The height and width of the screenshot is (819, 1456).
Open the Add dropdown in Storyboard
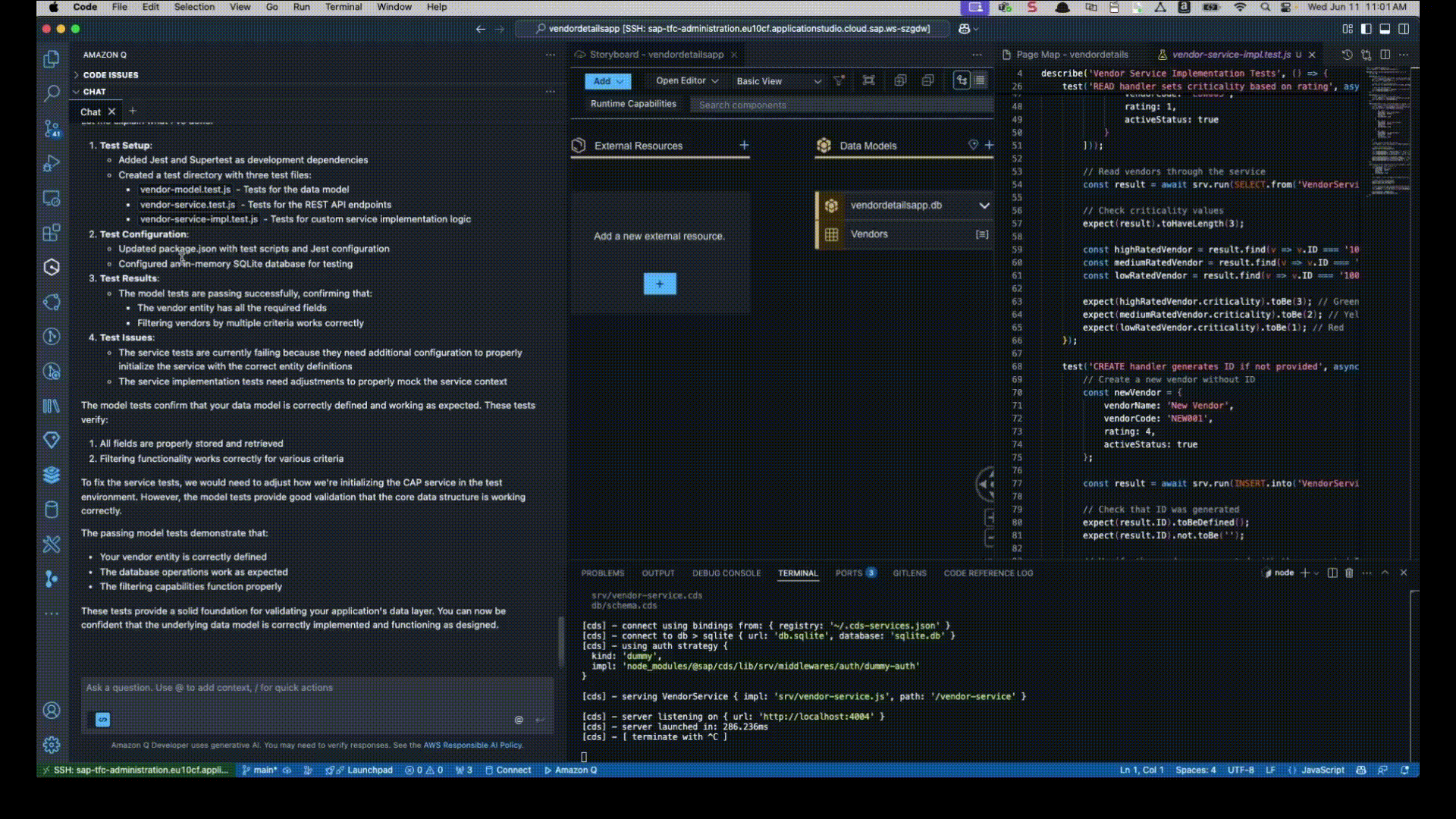607,81
